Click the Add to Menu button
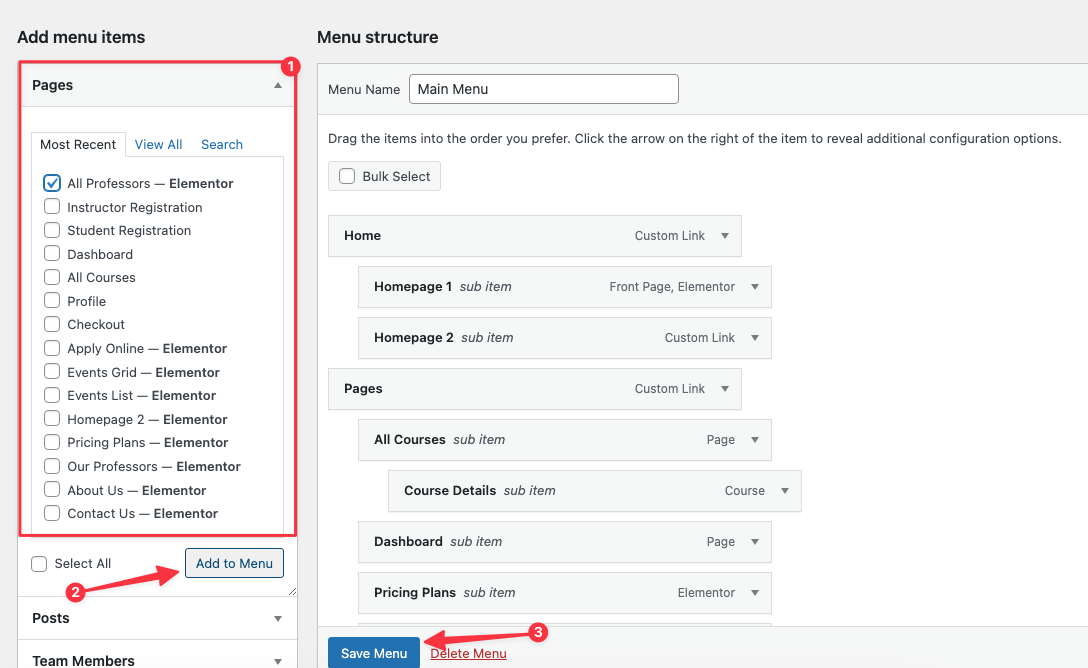This screenshot has height=668, width=1088. [x=234, y=563]
